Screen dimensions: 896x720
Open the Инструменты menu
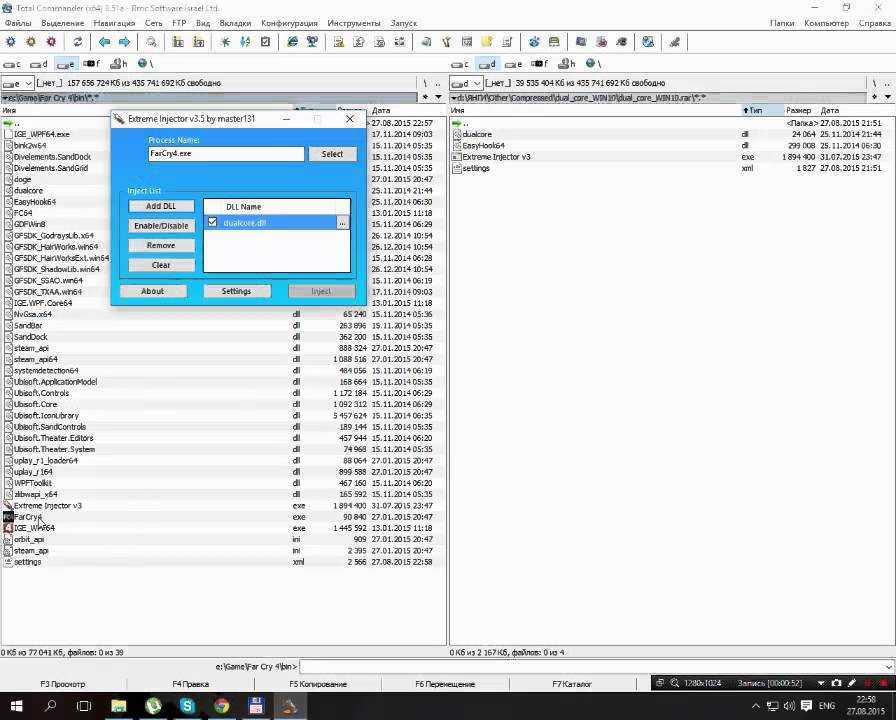point(354,23)
